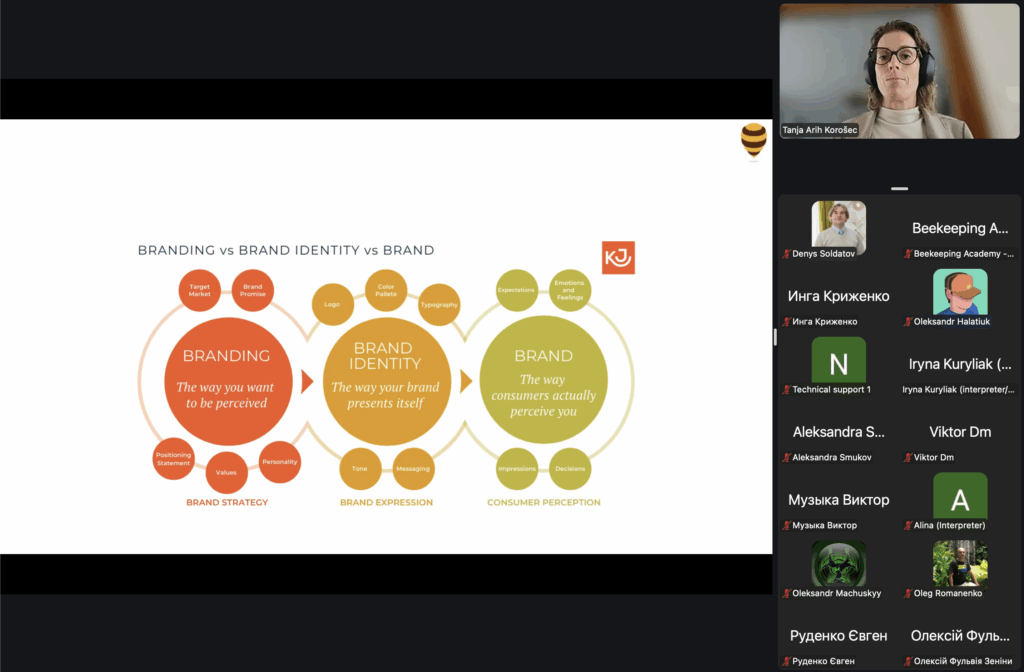Click the orange KJ logo on slide
This screenshot has height=672, width=1024.
point(618,257)
